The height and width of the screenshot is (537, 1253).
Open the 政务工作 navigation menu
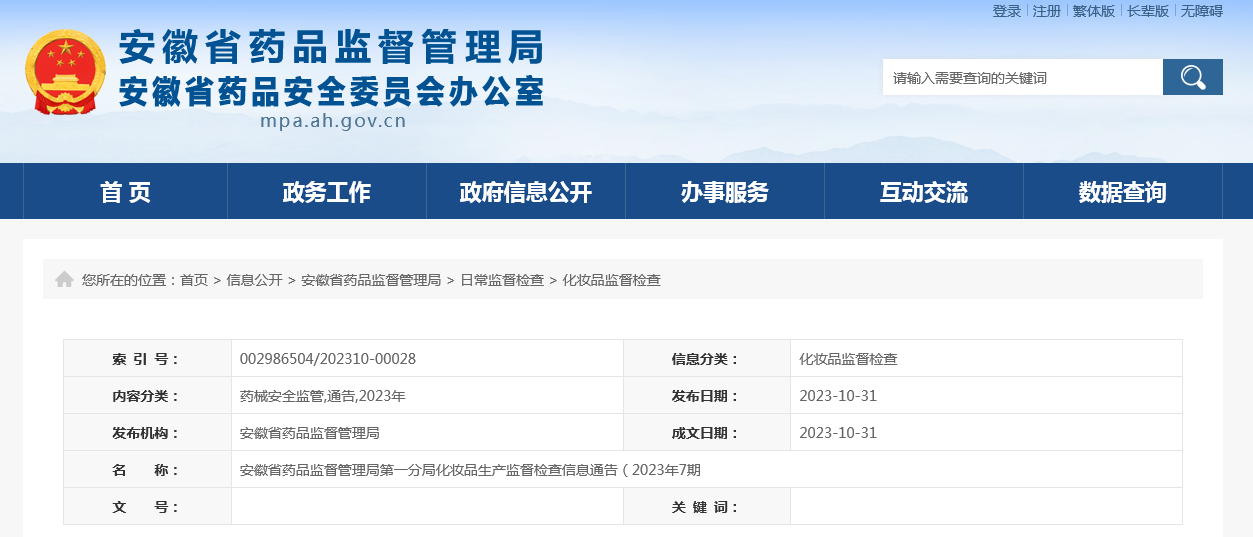(x=326, y=192)
